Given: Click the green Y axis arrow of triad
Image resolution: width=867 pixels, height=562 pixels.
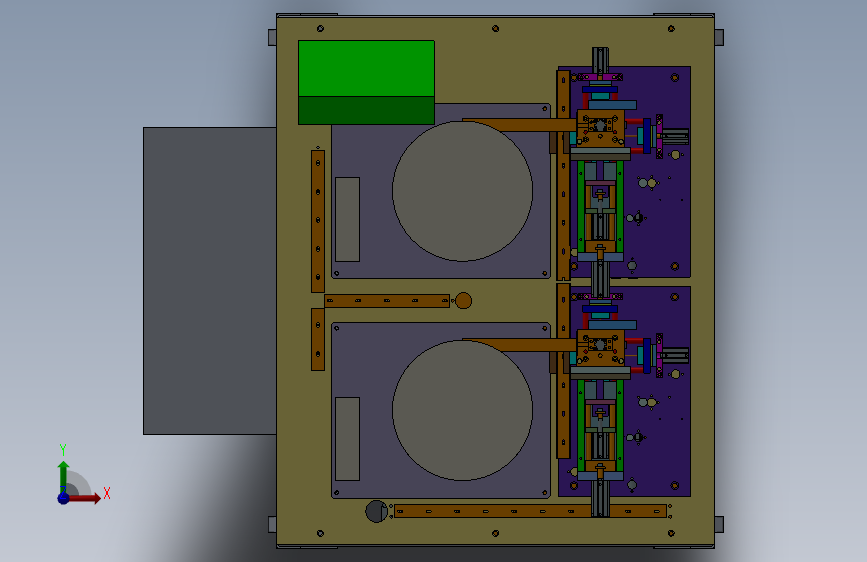Looking at the screenshot, I should 64,477.
